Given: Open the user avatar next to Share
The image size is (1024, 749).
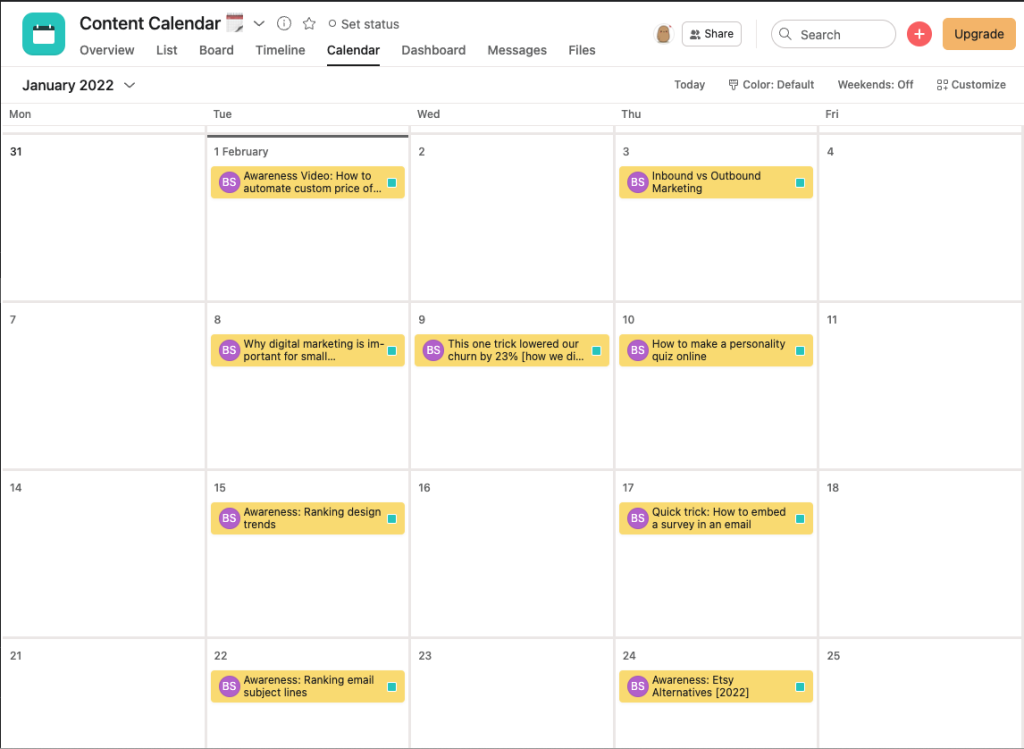Looking at the screenshot, I should click(x=664, y=34).
